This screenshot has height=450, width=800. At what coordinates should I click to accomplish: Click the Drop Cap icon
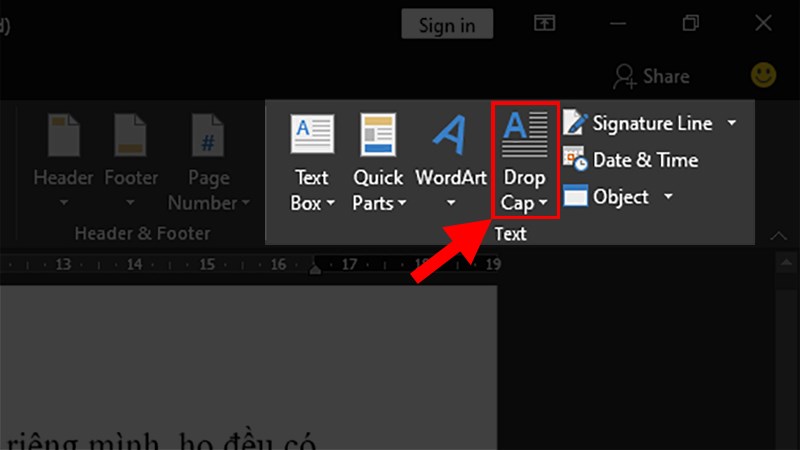coord(525,134)
